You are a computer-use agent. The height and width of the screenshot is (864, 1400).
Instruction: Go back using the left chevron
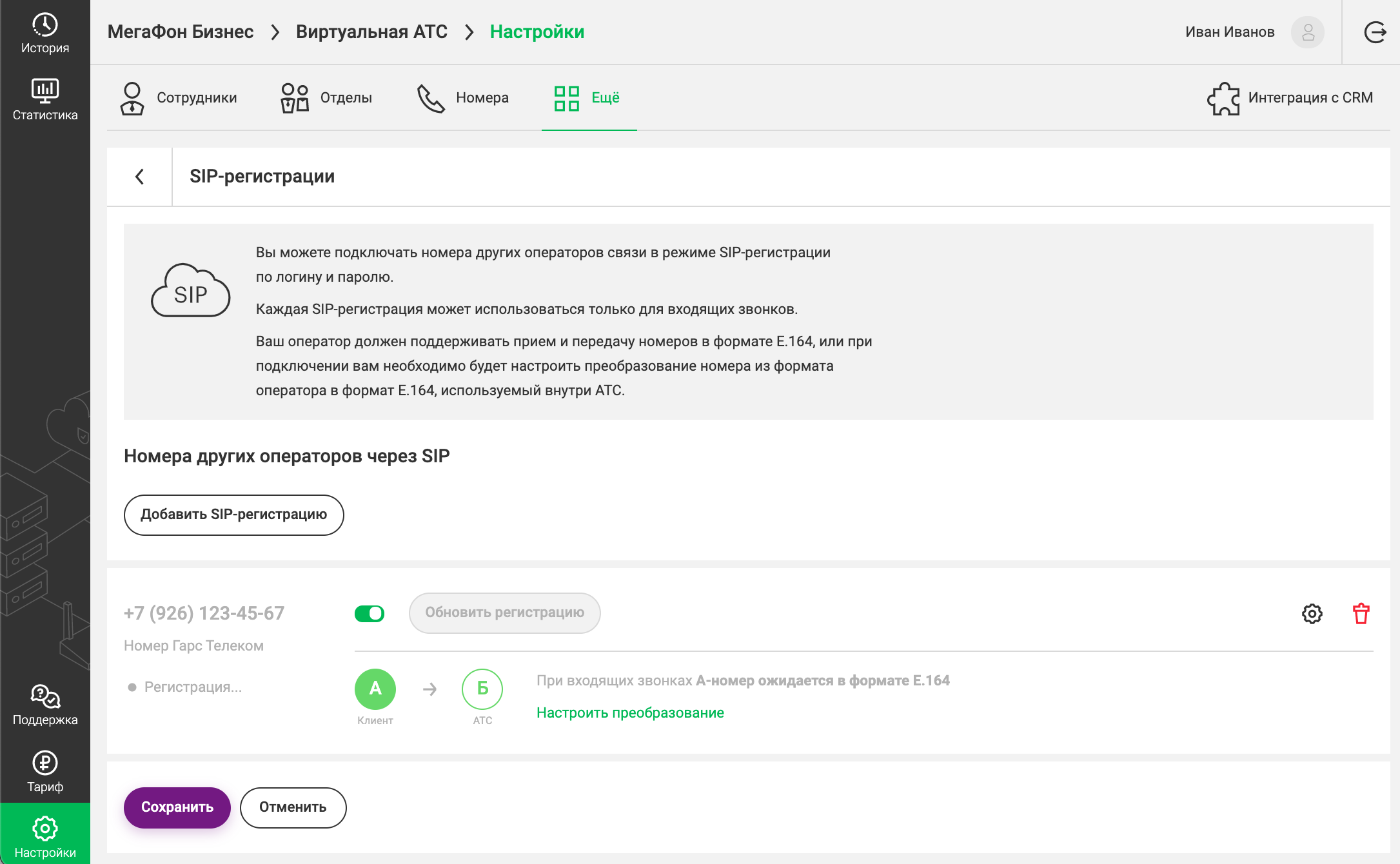pos(139,177)
